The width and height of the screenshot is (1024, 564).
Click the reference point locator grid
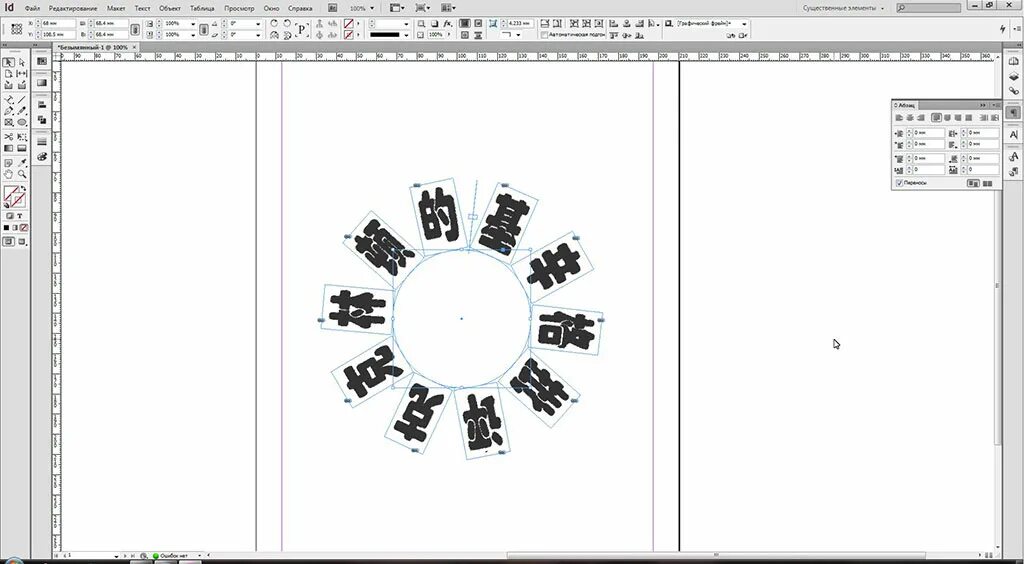click(x=16, y=29)
